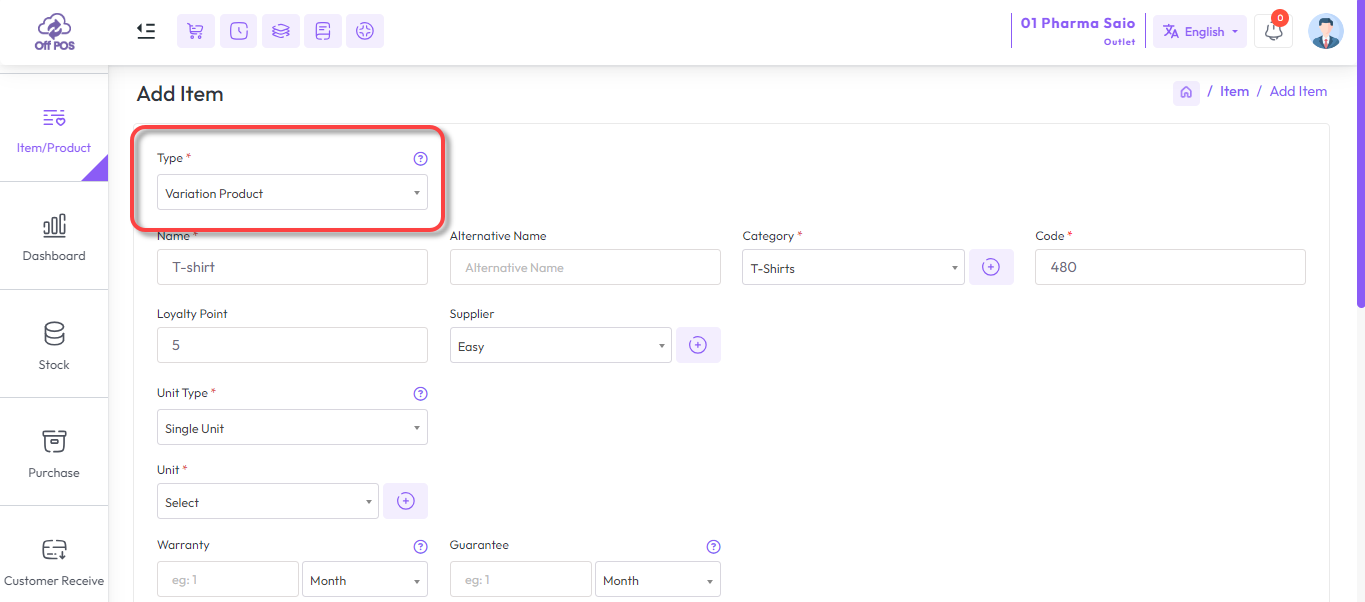1365x602 pixels.
Task: Open the English language selector
Action: [1199, 31]
